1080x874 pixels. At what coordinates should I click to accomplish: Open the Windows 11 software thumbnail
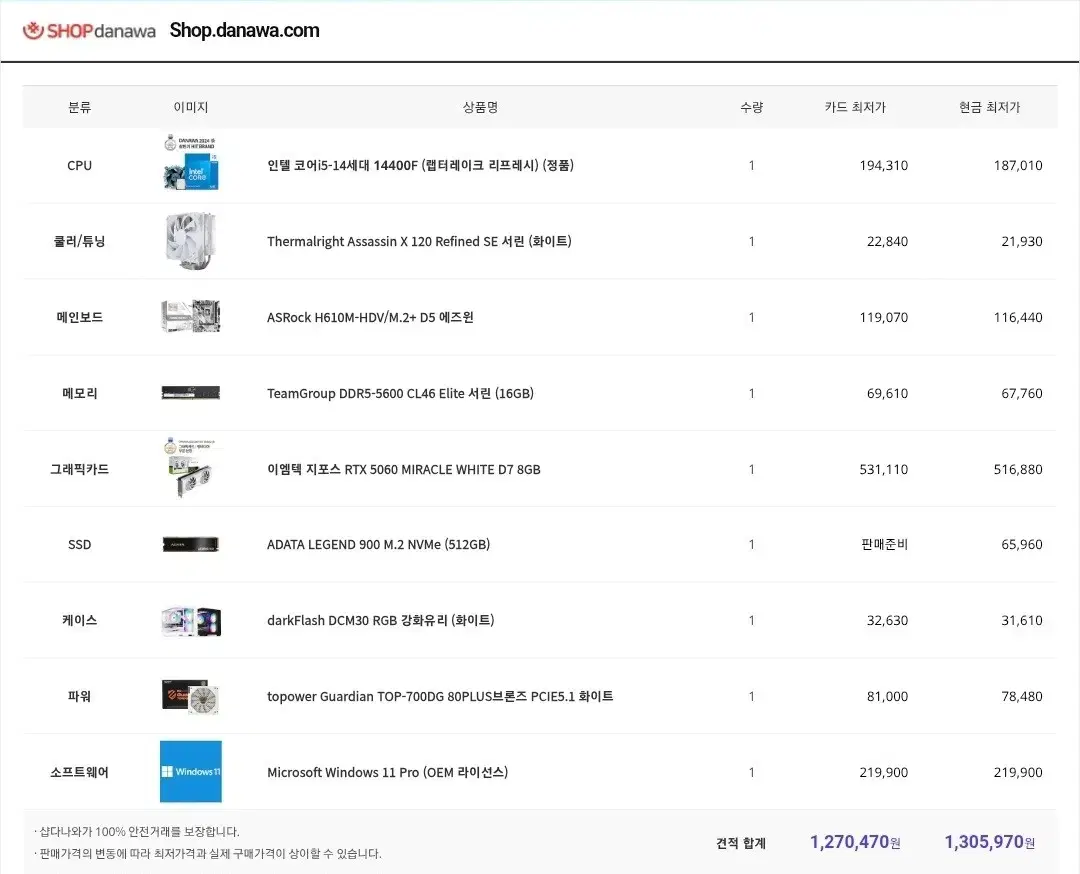pos(191,771)
